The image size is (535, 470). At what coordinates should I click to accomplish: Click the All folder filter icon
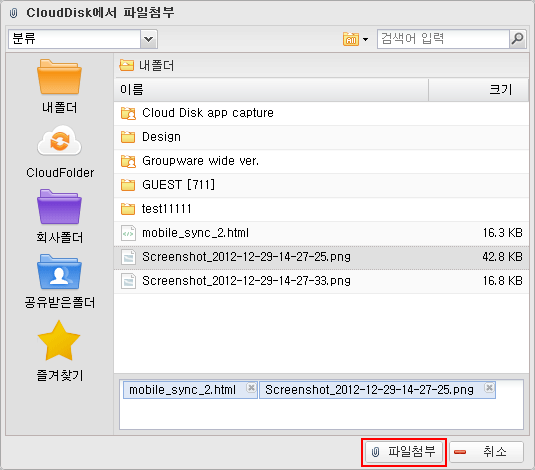point(351,39)
